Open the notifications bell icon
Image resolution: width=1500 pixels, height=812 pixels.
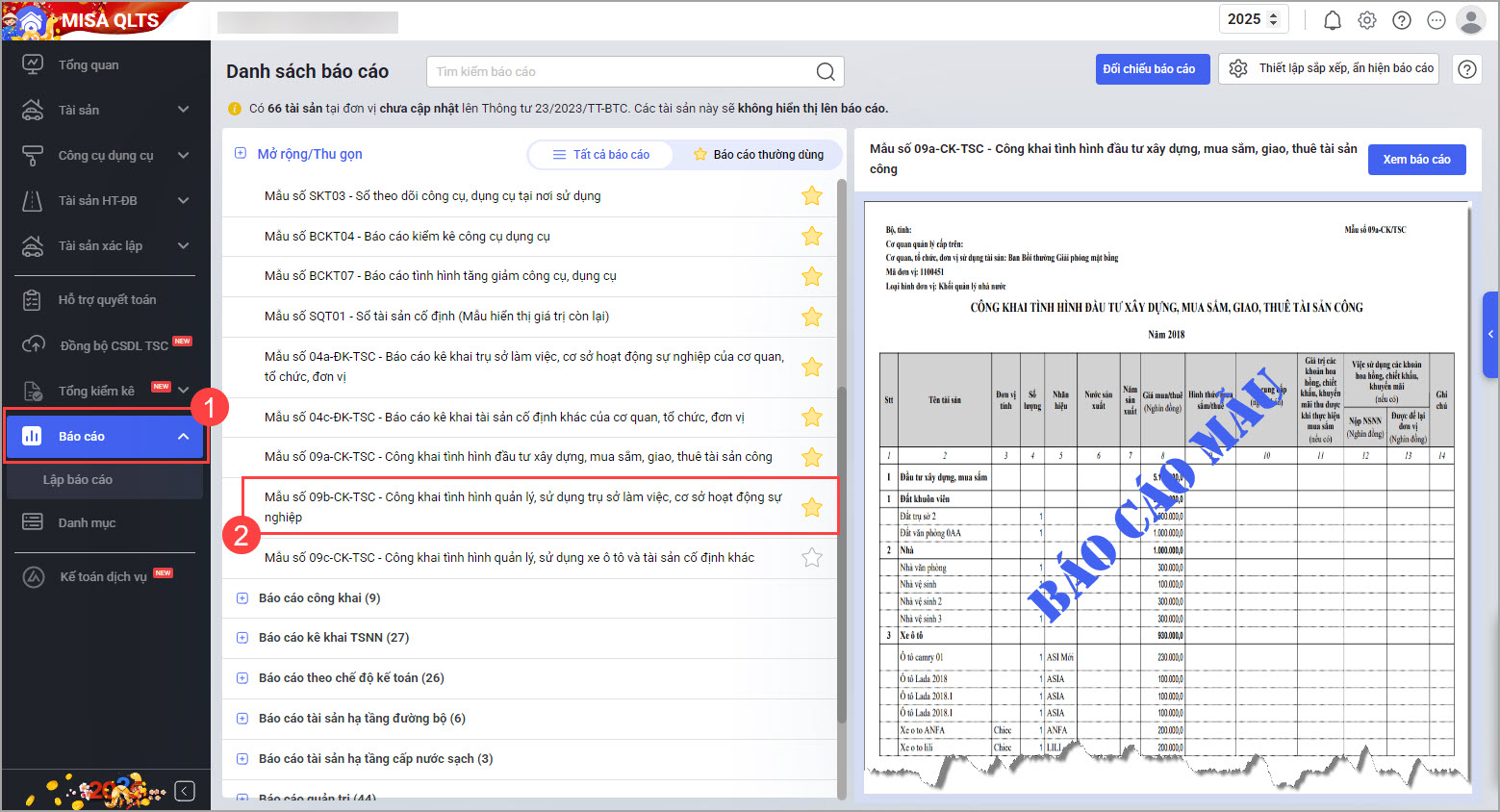pos(1332,20)
